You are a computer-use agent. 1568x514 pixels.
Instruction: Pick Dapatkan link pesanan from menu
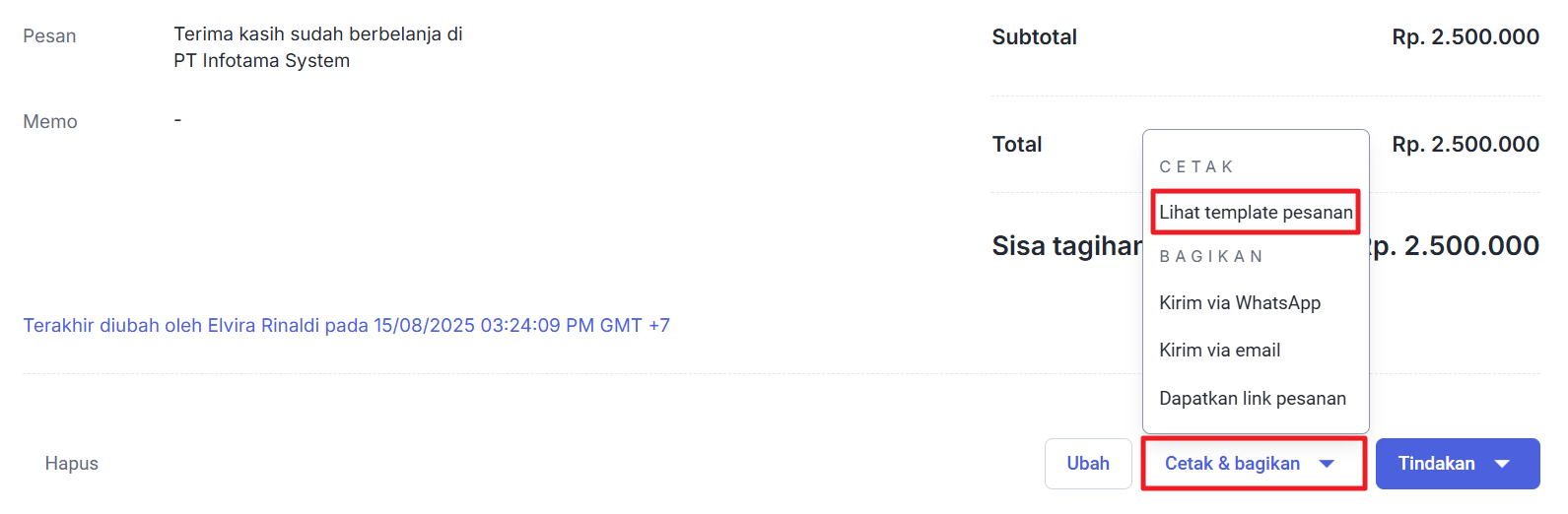pos(1253,399)
